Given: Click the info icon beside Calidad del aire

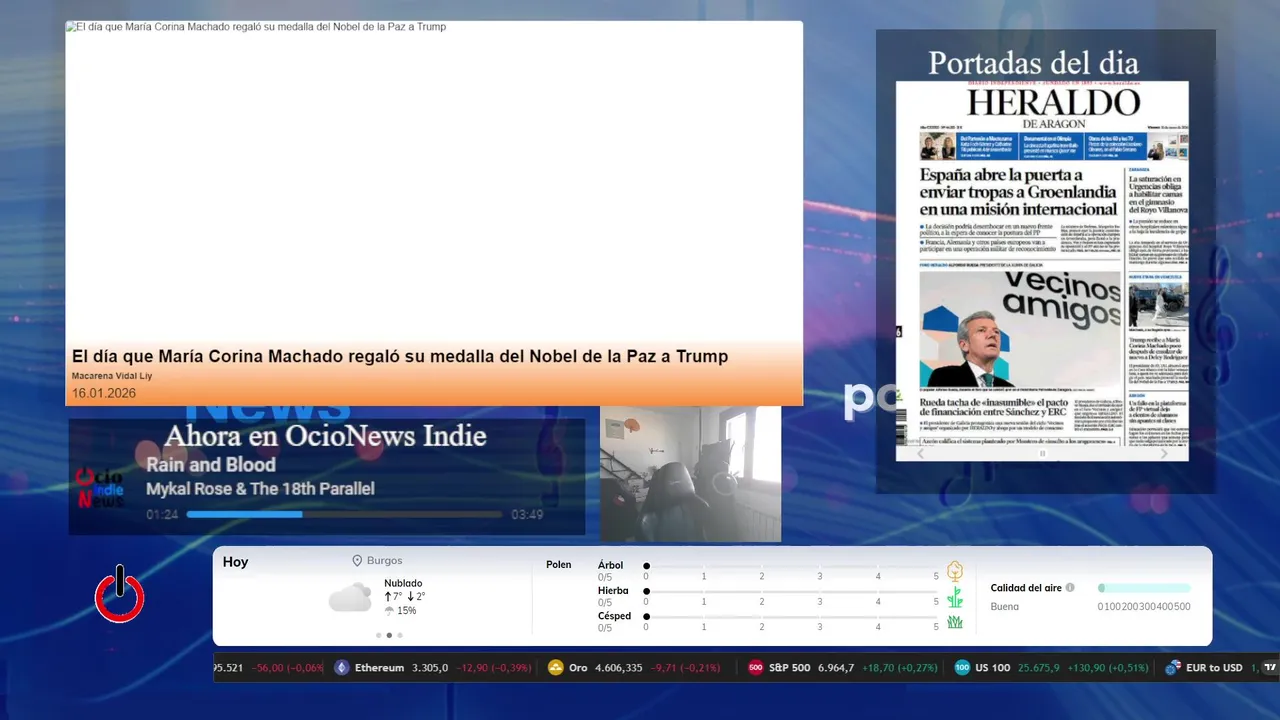Looking at the screenshot, I should [1070, 588].
